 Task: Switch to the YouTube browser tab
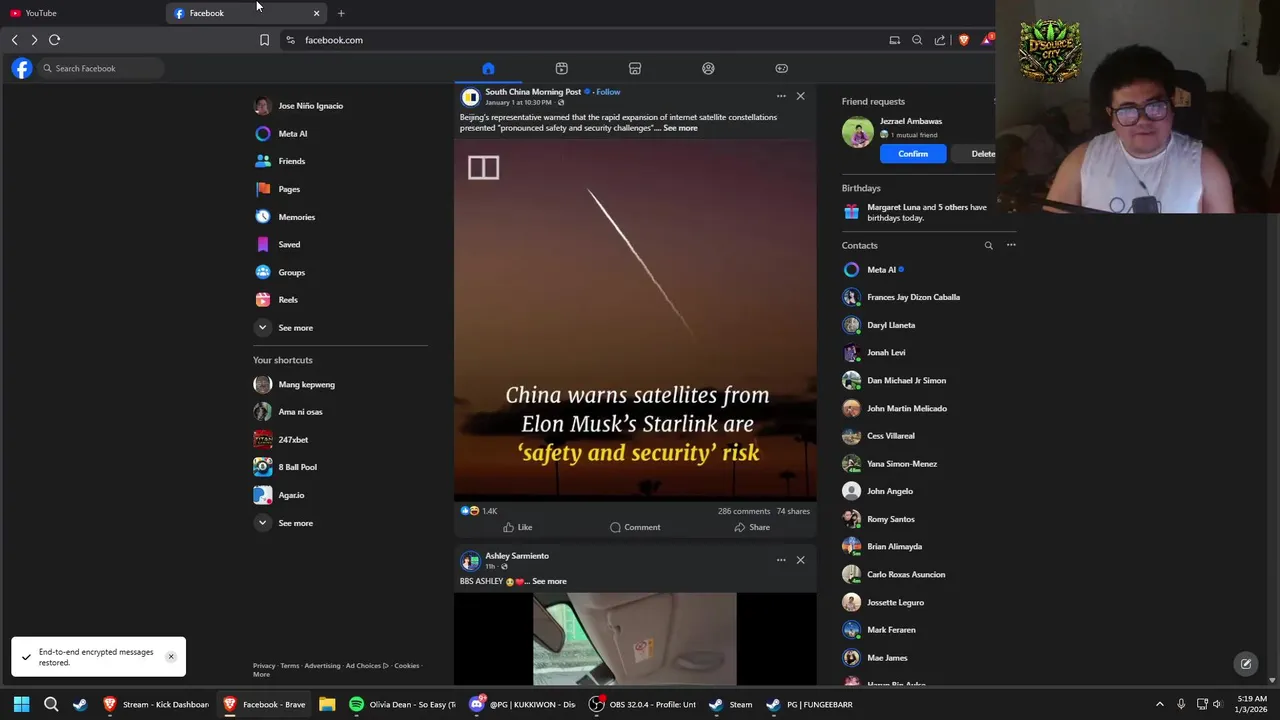coord(82,13)
